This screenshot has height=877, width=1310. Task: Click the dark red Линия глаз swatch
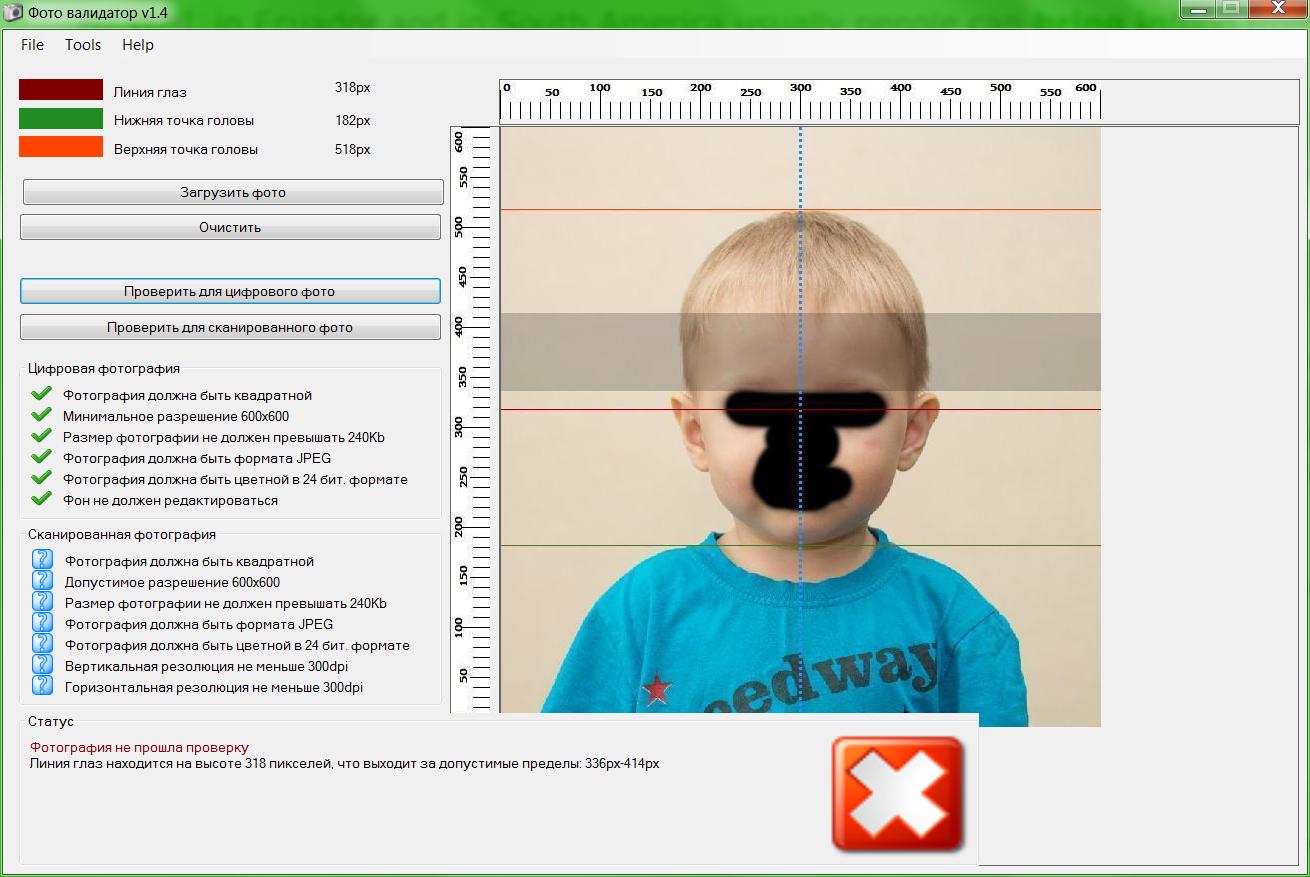point(61,90)
